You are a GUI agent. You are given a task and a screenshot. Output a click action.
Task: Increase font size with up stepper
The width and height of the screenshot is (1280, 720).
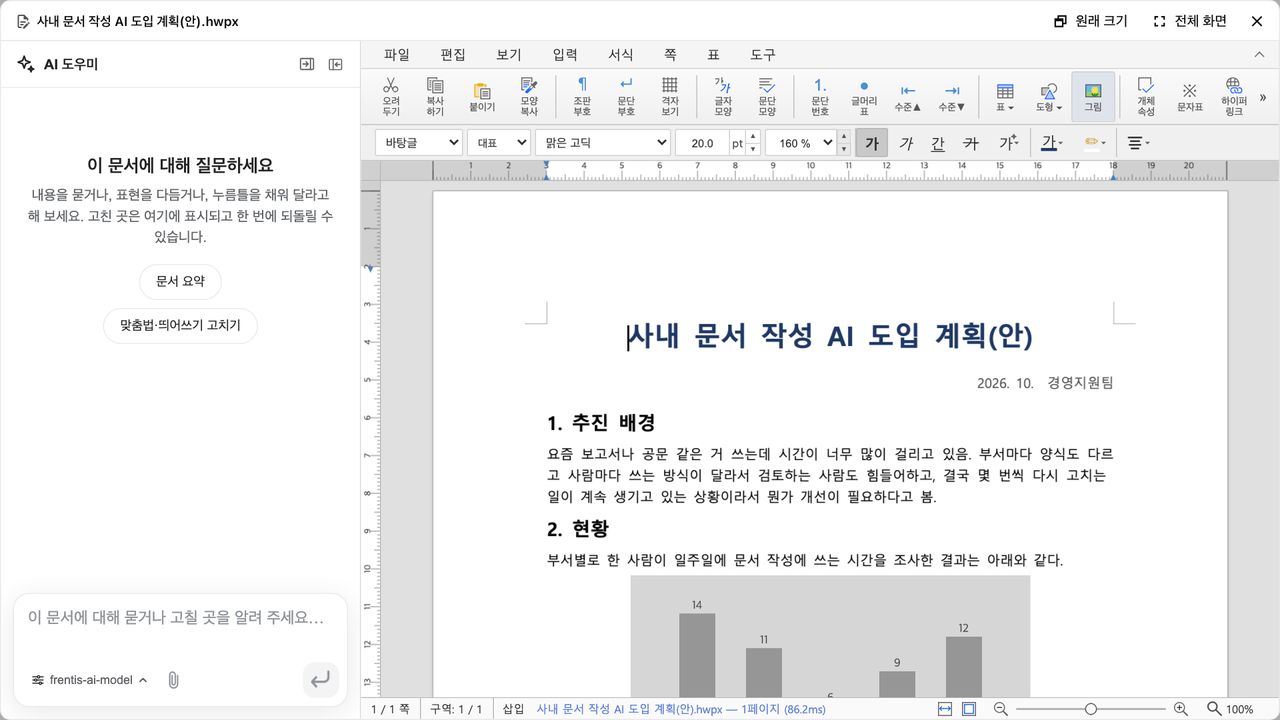click(x=752, y=137)
